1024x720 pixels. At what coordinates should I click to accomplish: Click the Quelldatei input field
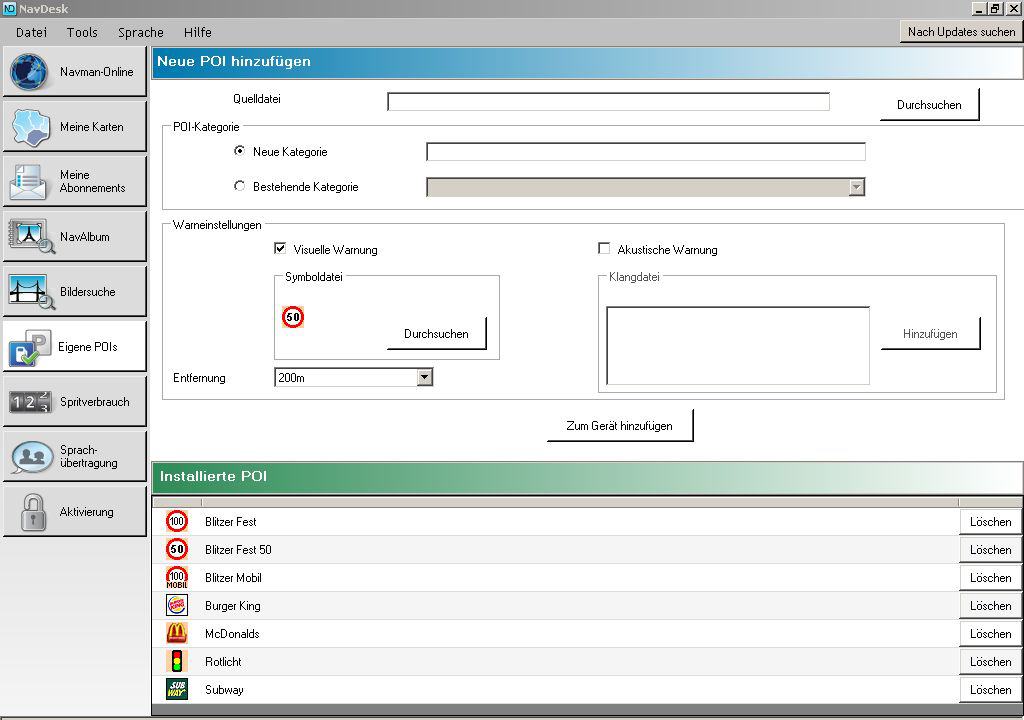pos(608,102)
